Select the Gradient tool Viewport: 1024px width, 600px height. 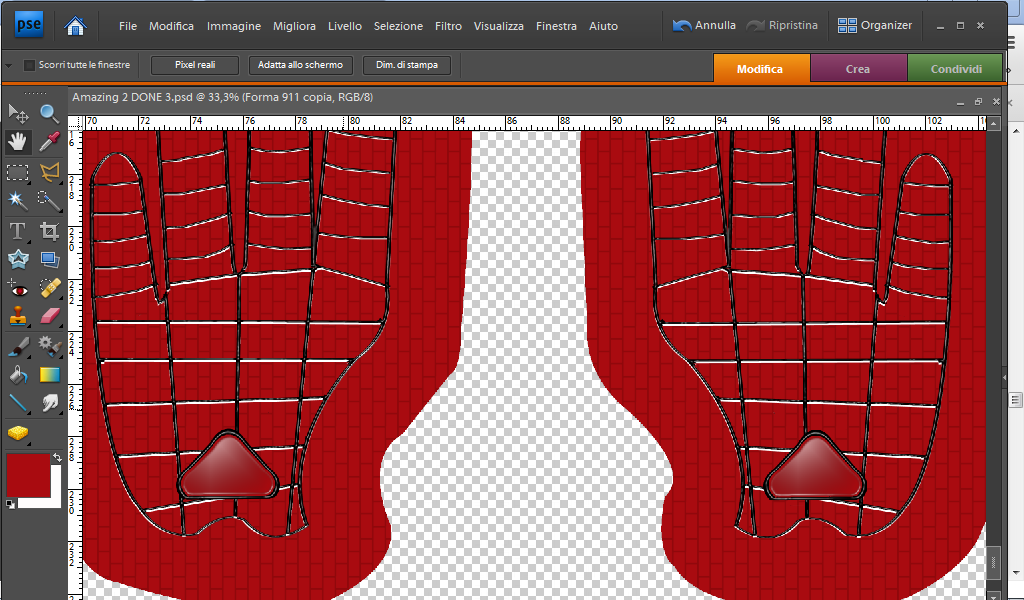pyautogui.click(x=50, y=375)
